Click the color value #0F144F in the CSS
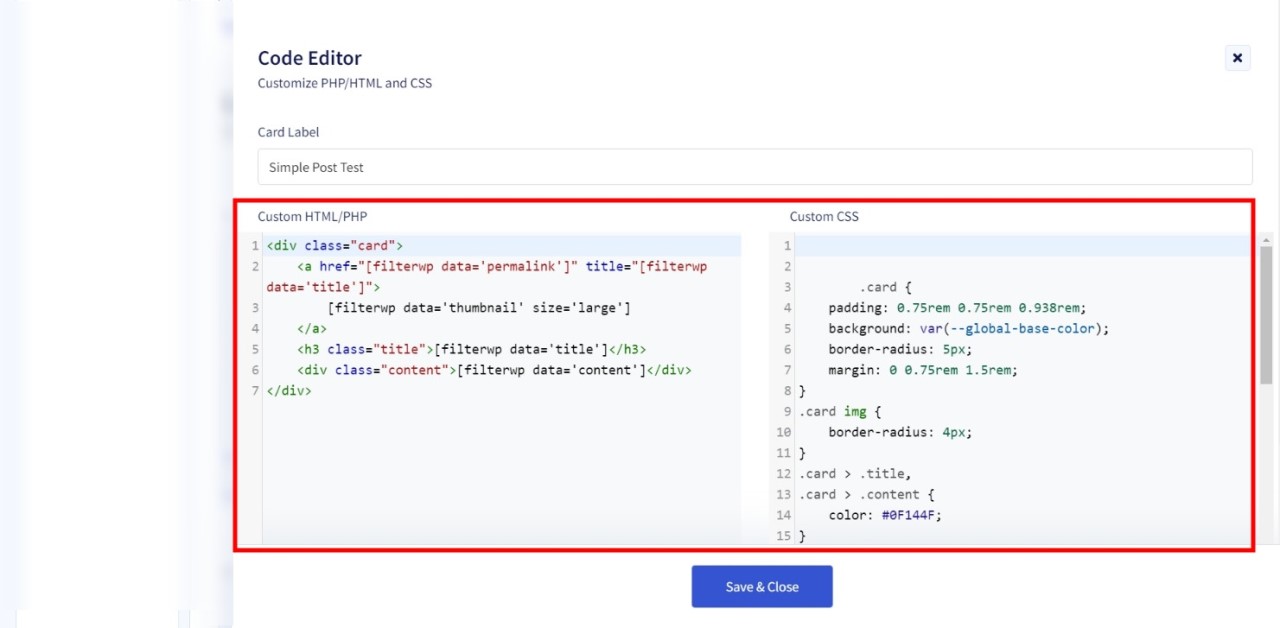This screenshot has height=628, width=1280. [x=910, y=515]
